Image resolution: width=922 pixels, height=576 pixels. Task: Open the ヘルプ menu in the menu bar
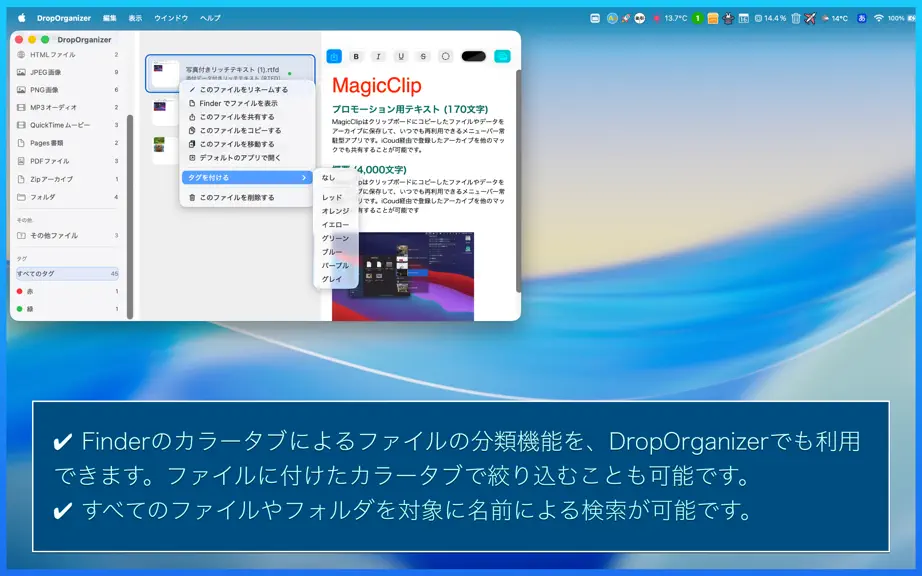point(210,18)
